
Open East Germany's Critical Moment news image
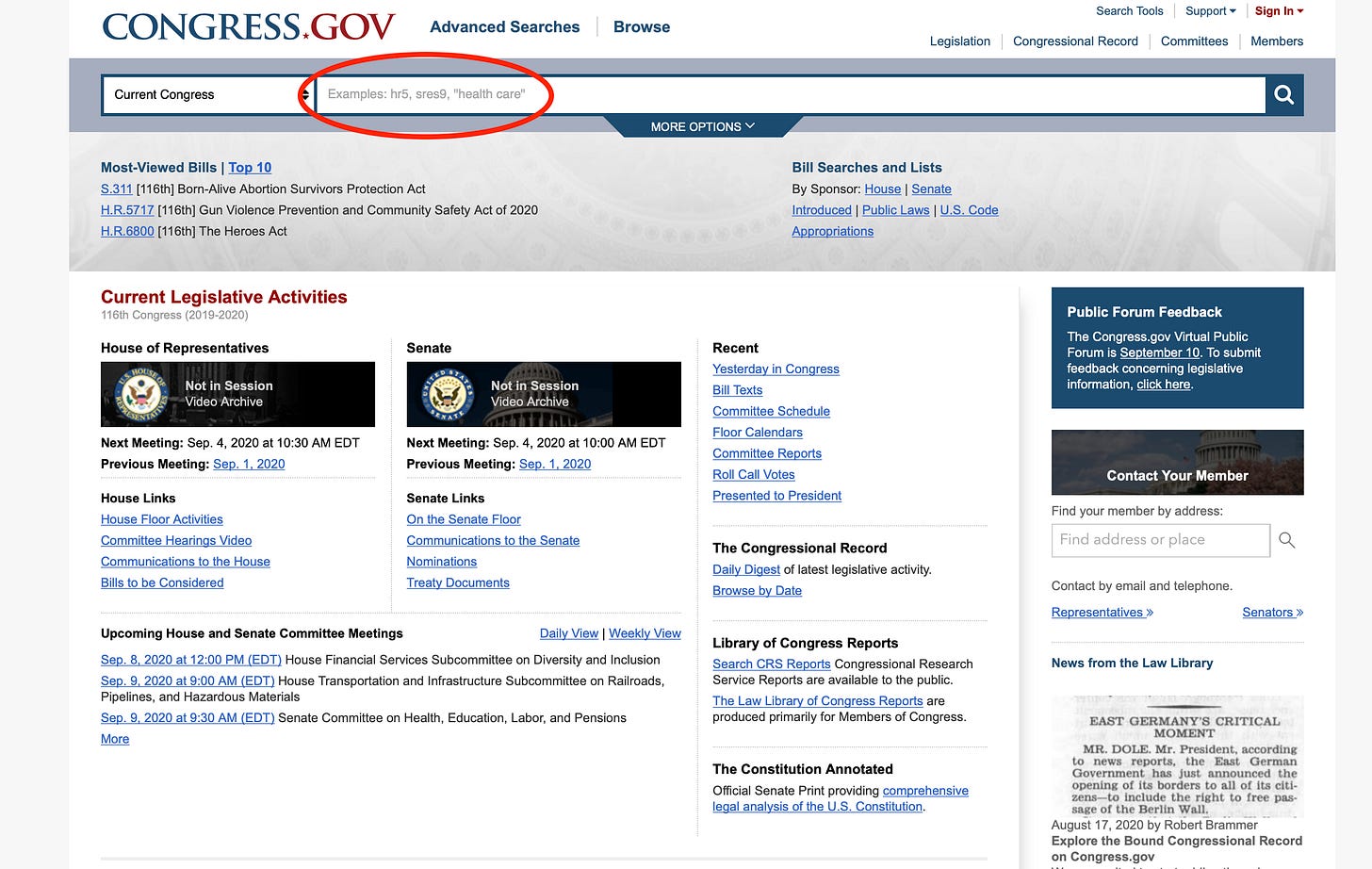point(1177,756)
